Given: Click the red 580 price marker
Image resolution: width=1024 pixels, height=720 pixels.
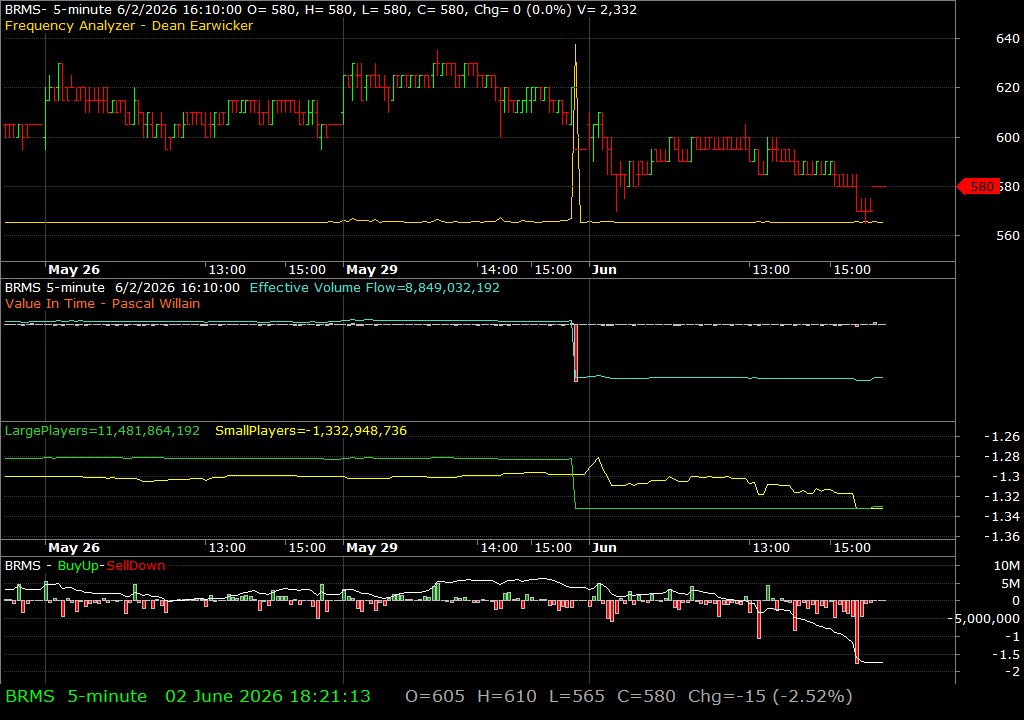Looking at the screenshot, I should (x=978, y=187).
